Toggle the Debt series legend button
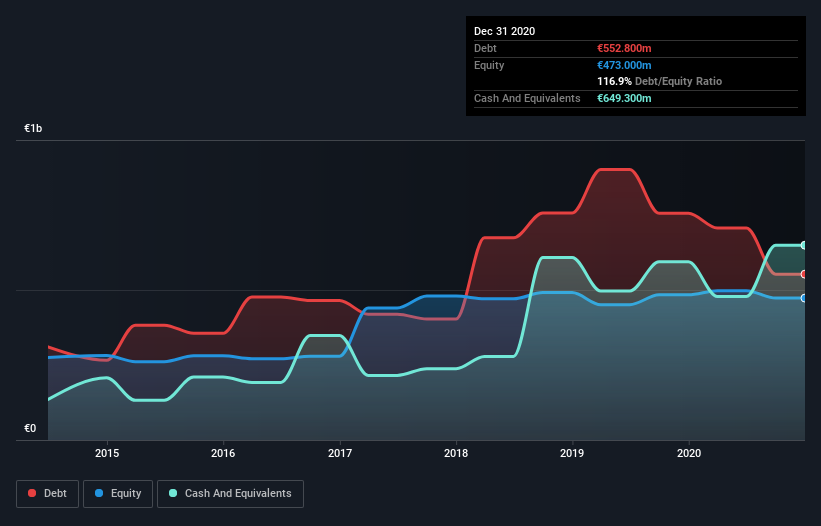This screenshot has width=821, height=526. (48, 494)
